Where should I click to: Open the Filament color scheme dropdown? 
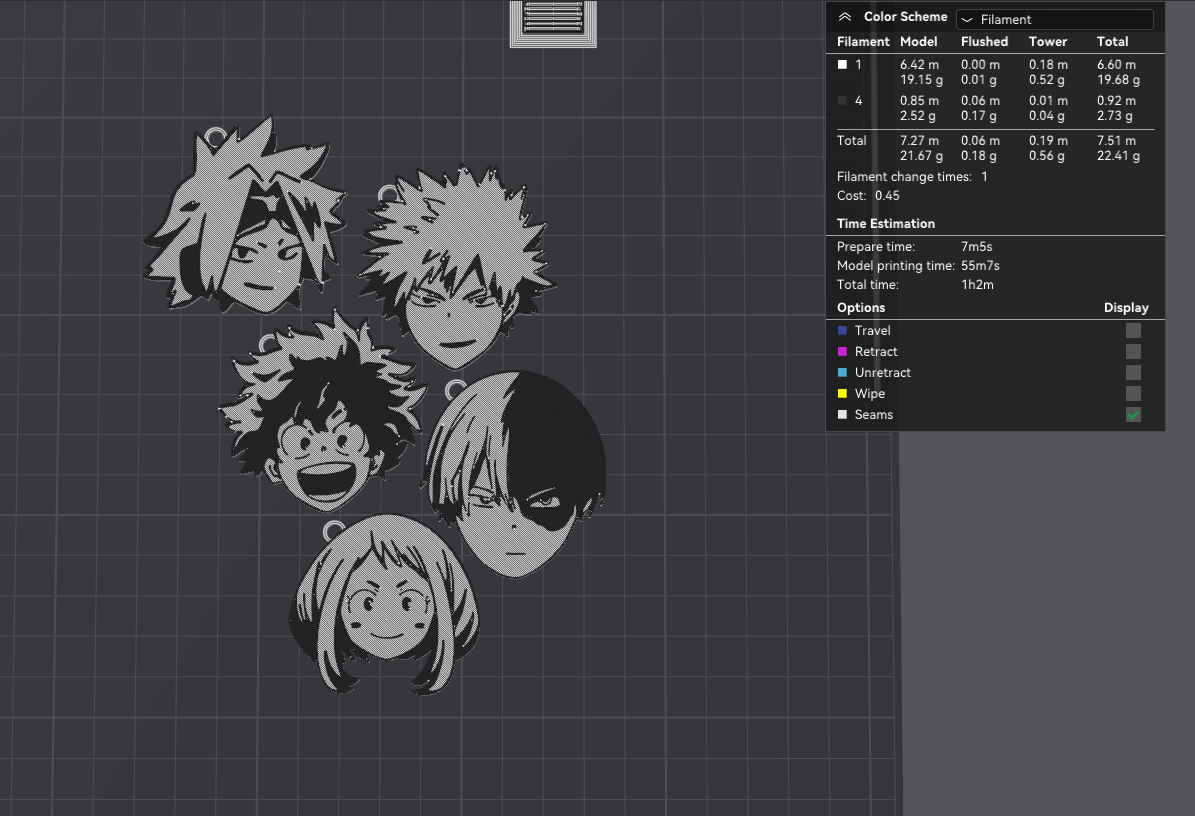[1055, 19]
